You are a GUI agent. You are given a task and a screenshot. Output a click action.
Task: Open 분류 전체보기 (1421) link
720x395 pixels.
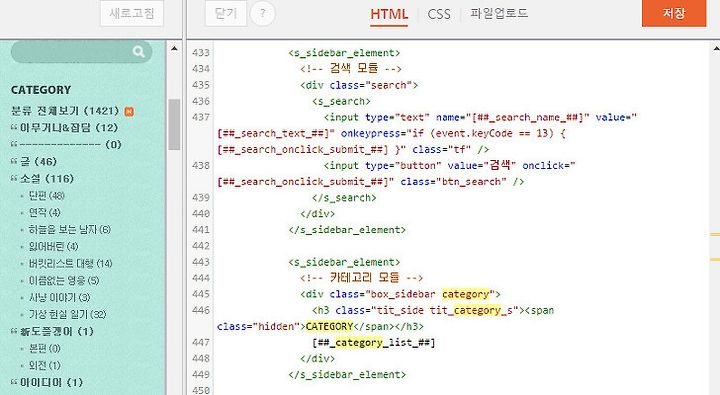tap(65, 111)
